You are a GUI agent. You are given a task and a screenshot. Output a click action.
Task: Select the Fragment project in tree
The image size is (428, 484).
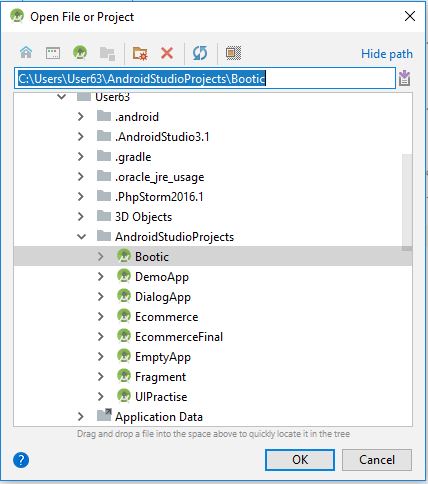[x=160, y=377]
